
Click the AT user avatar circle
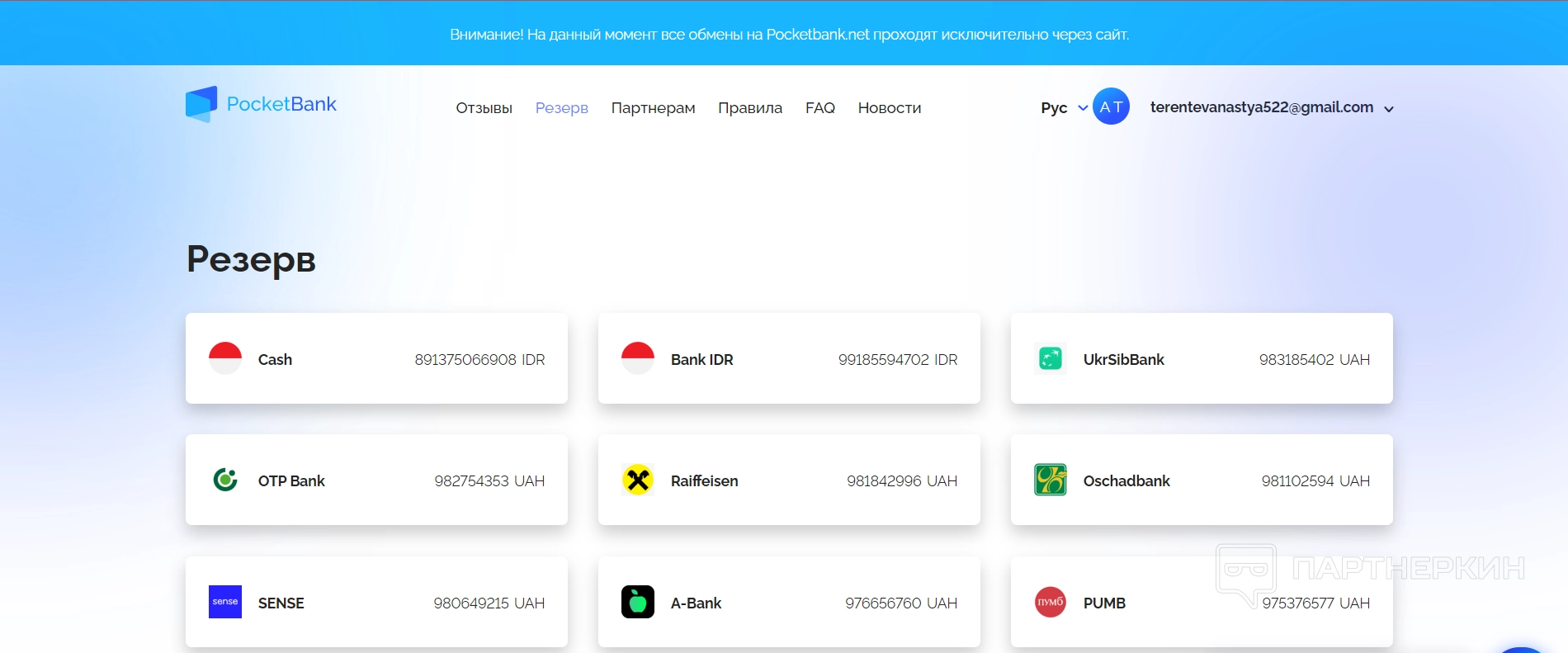pyautogui.click(x=1111, y=106)
